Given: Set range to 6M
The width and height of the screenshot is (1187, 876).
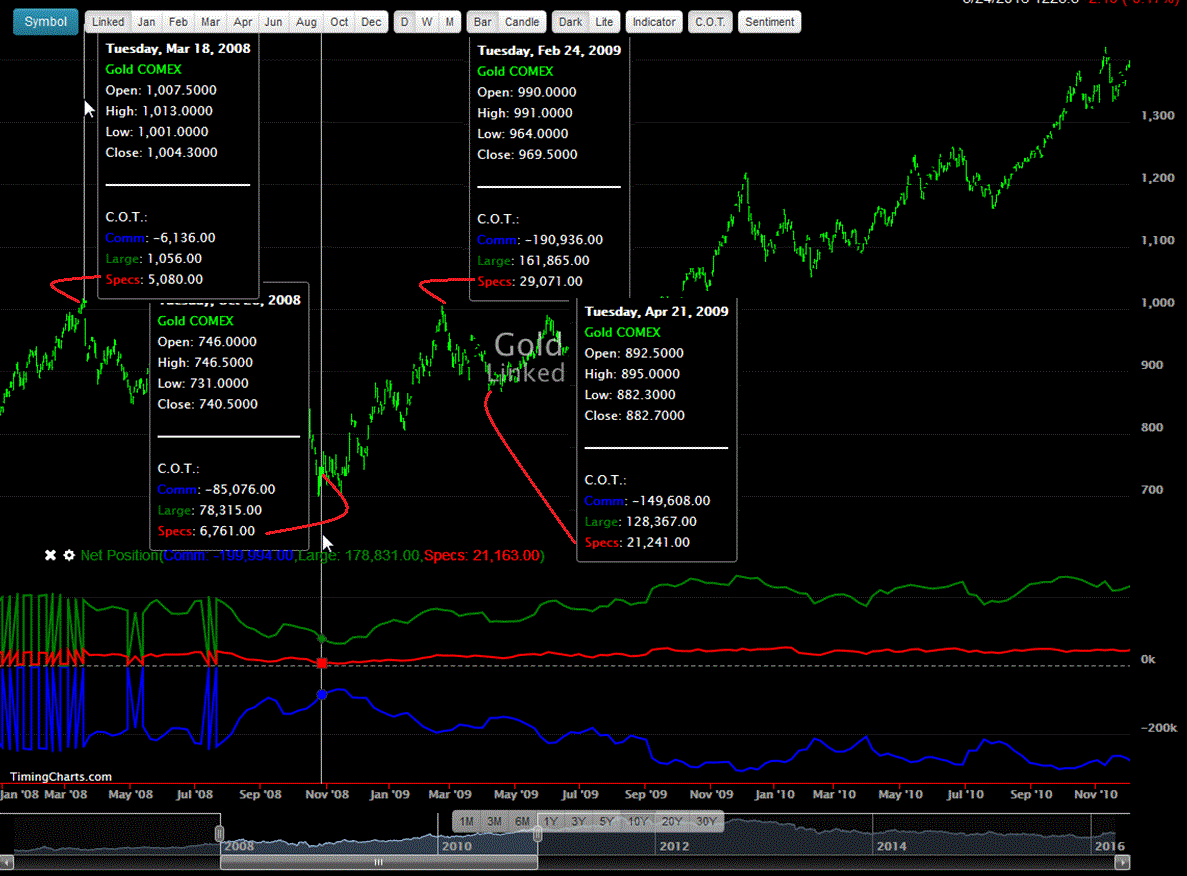Looking at the screenshot, I should click(522, 821).
